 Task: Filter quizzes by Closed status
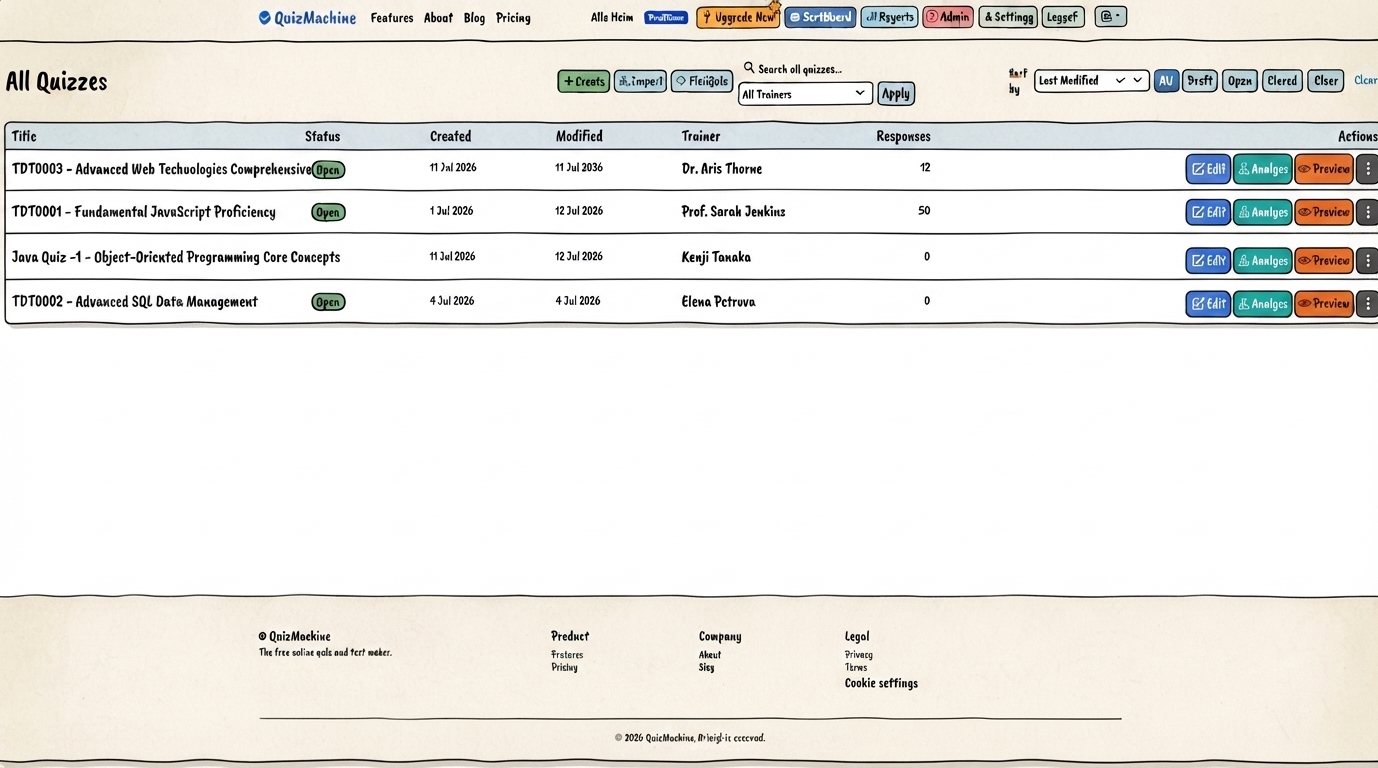tap(1326, 81)
